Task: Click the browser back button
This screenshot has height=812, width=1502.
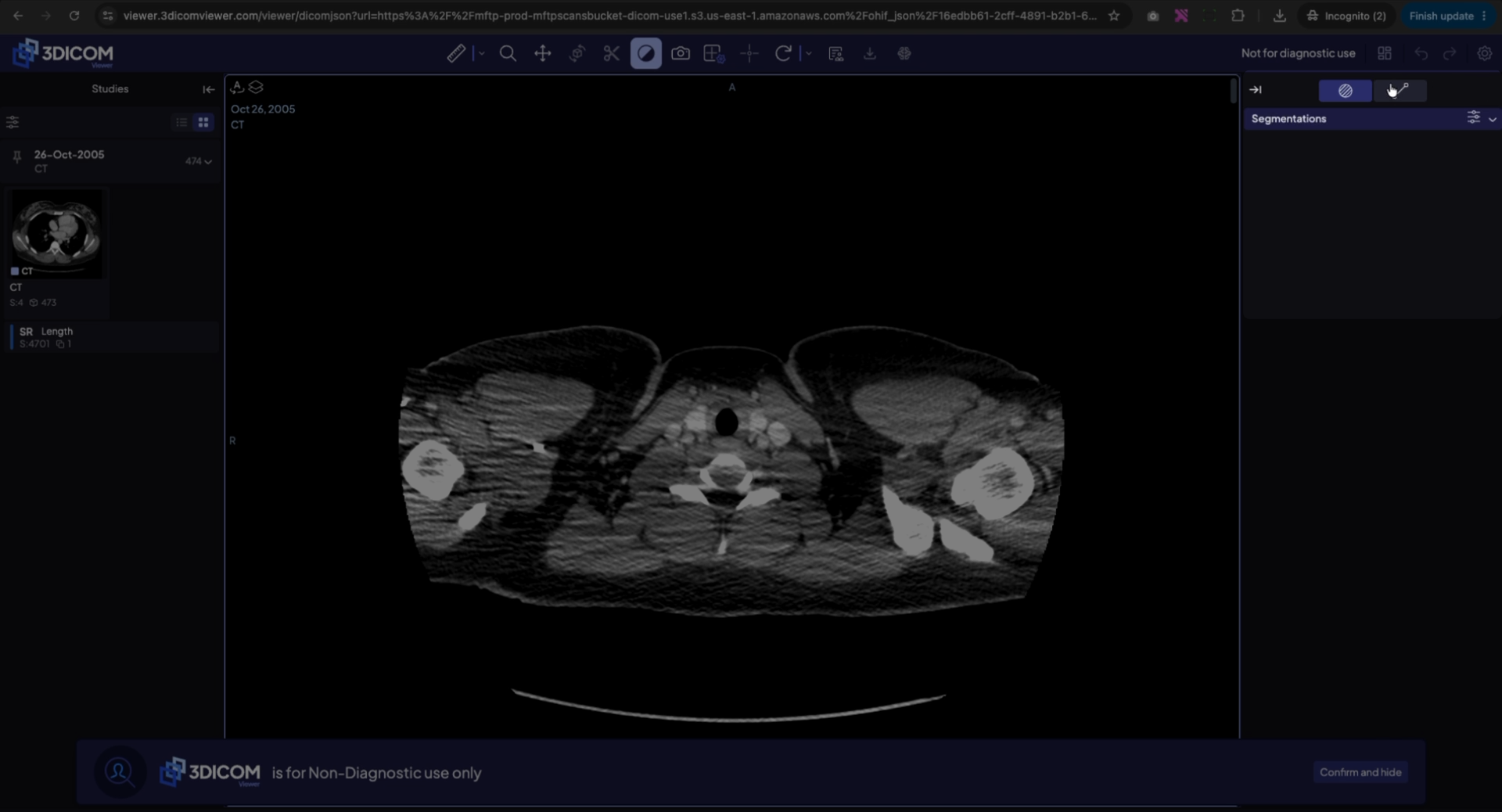Action: tap(17, 16)
